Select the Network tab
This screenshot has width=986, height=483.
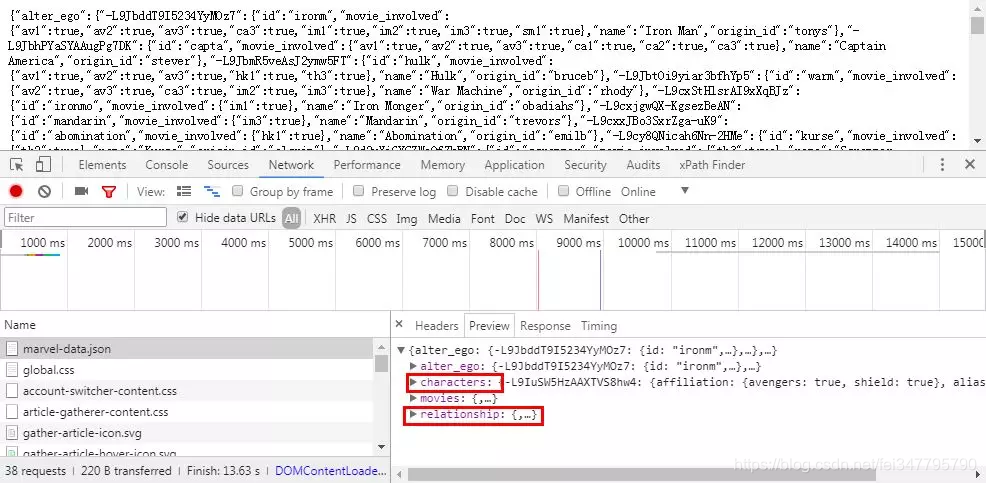pyautogui.click(x=291, y=165)
